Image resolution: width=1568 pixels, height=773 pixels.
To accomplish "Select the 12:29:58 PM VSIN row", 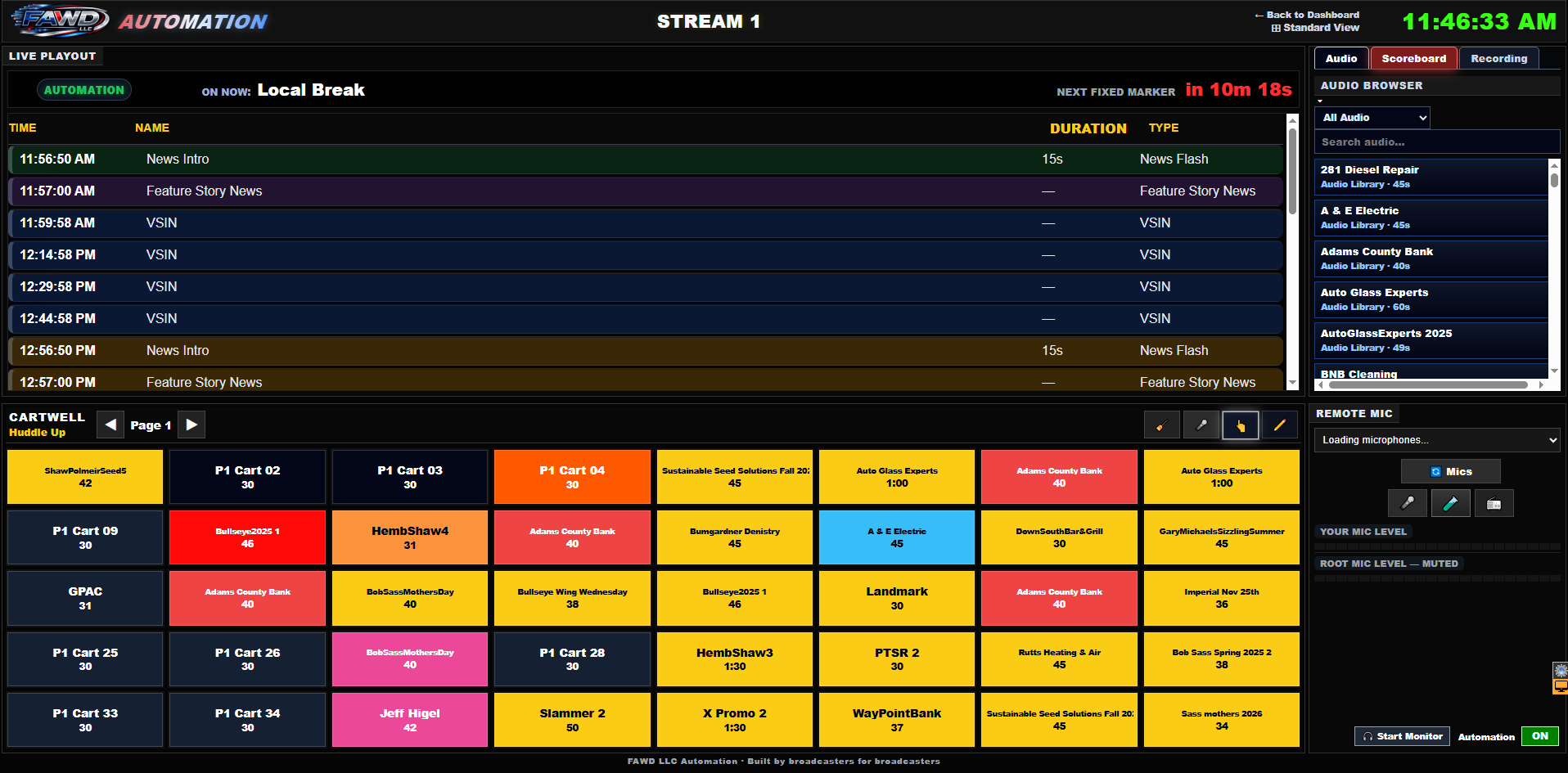I will 646,287.
